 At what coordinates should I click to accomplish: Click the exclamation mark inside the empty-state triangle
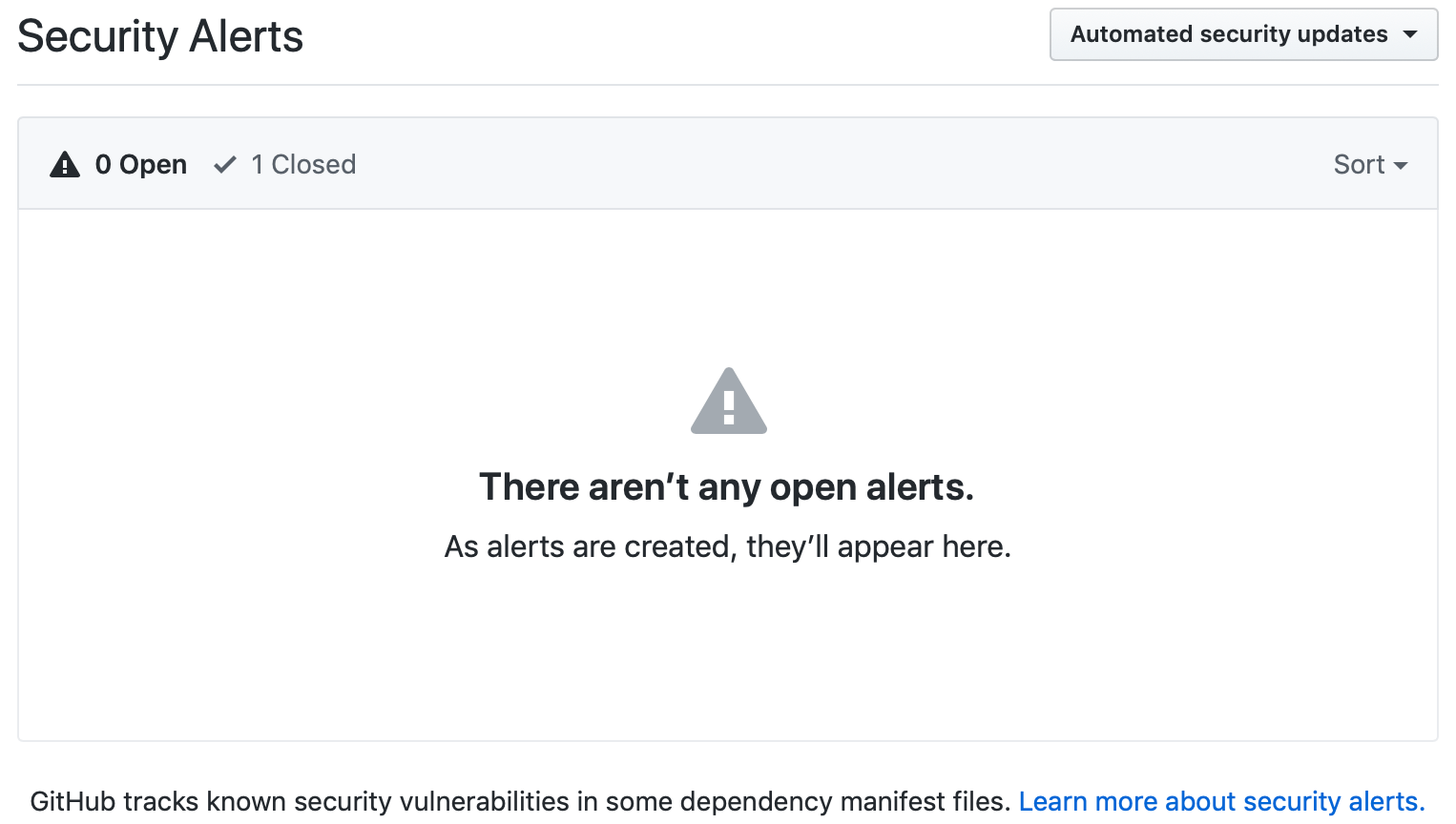(728, 408)
